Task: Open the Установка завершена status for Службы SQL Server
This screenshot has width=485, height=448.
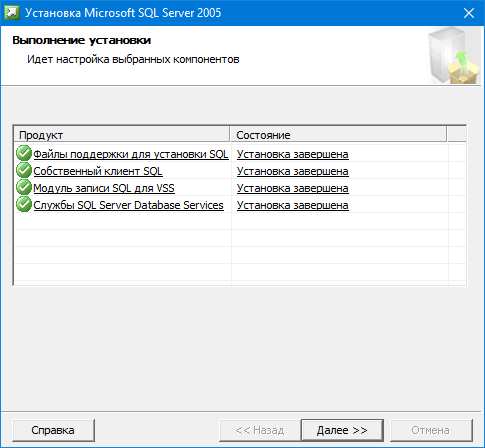Action: [293, 205]
